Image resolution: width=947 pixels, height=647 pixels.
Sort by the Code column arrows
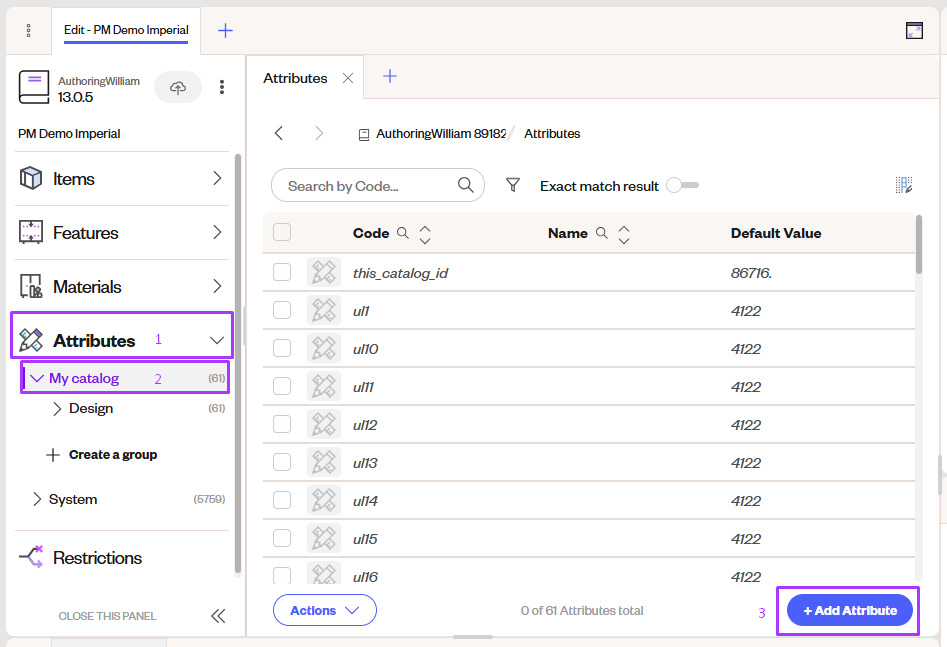tap(425, 234)
